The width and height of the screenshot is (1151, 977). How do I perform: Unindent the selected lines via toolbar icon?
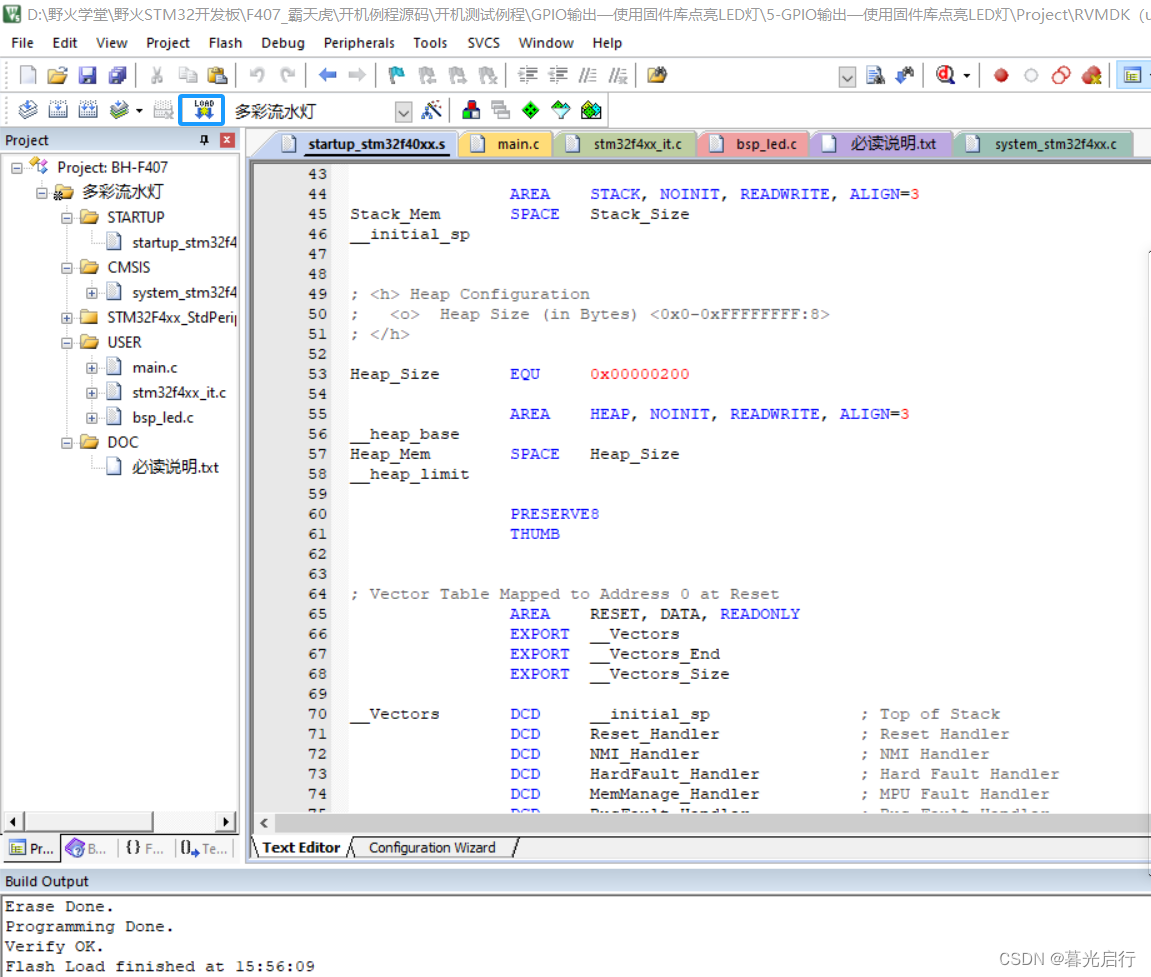click(558, 75)
